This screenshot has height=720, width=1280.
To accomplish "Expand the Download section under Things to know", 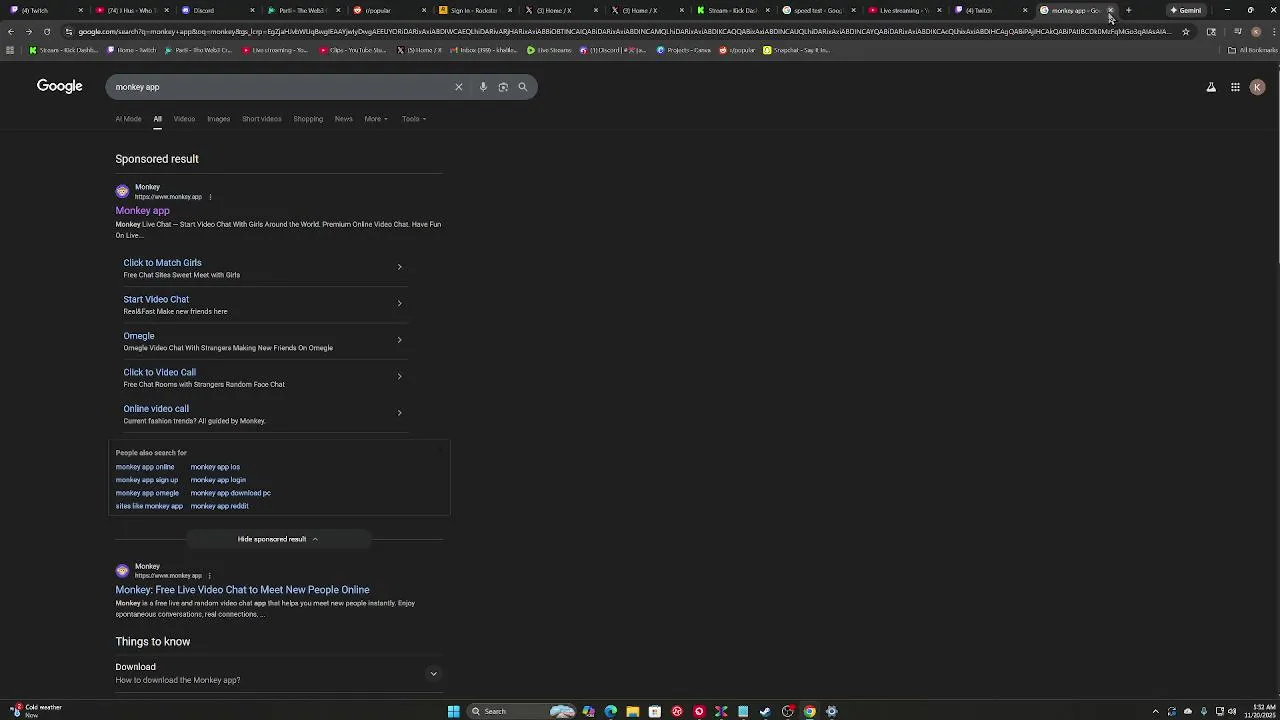I will coord(433,674).
